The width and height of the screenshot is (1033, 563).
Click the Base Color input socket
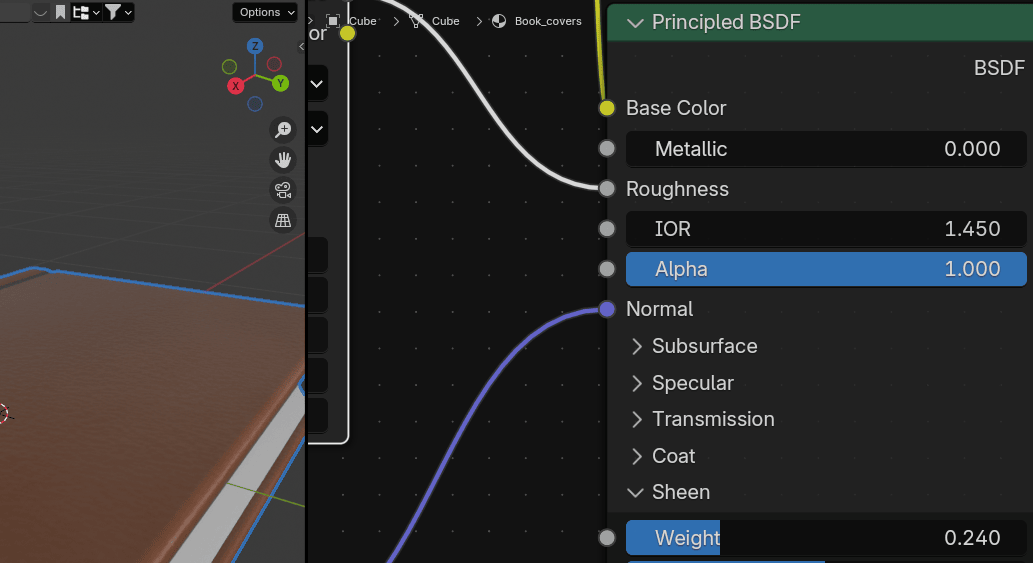click(x=606, y=108)
